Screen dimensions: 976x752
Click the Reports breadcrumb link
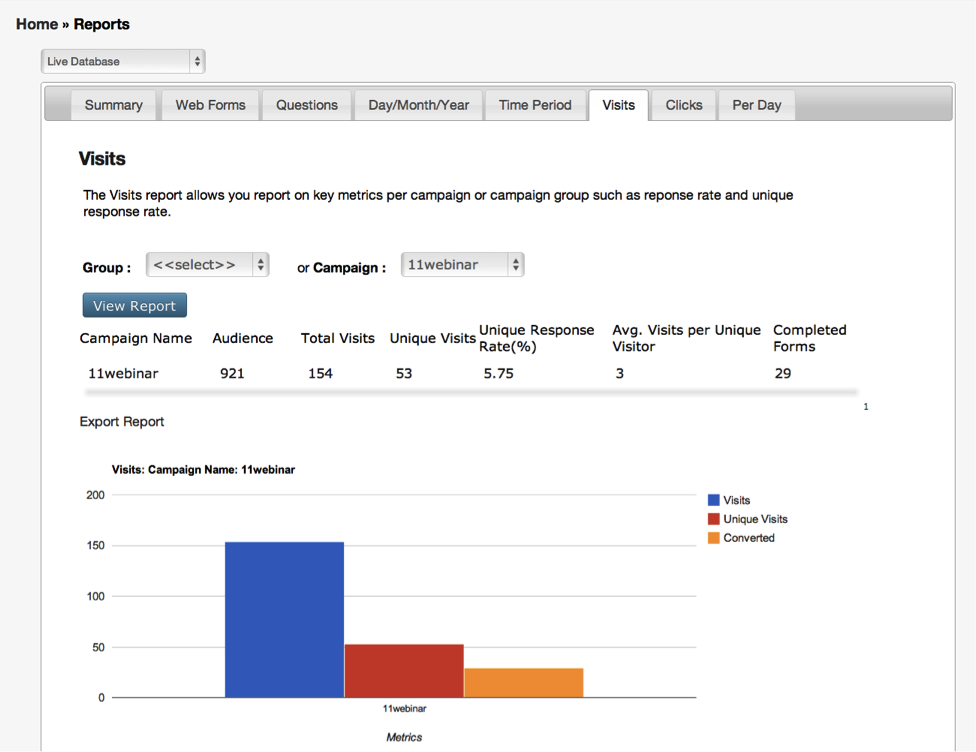coord(101,23)
